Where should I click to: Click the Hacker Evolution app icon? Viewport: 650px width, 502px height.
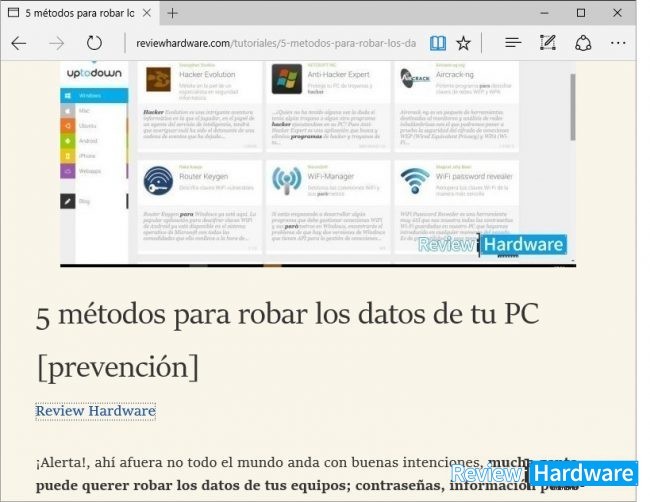coord(158,79)
